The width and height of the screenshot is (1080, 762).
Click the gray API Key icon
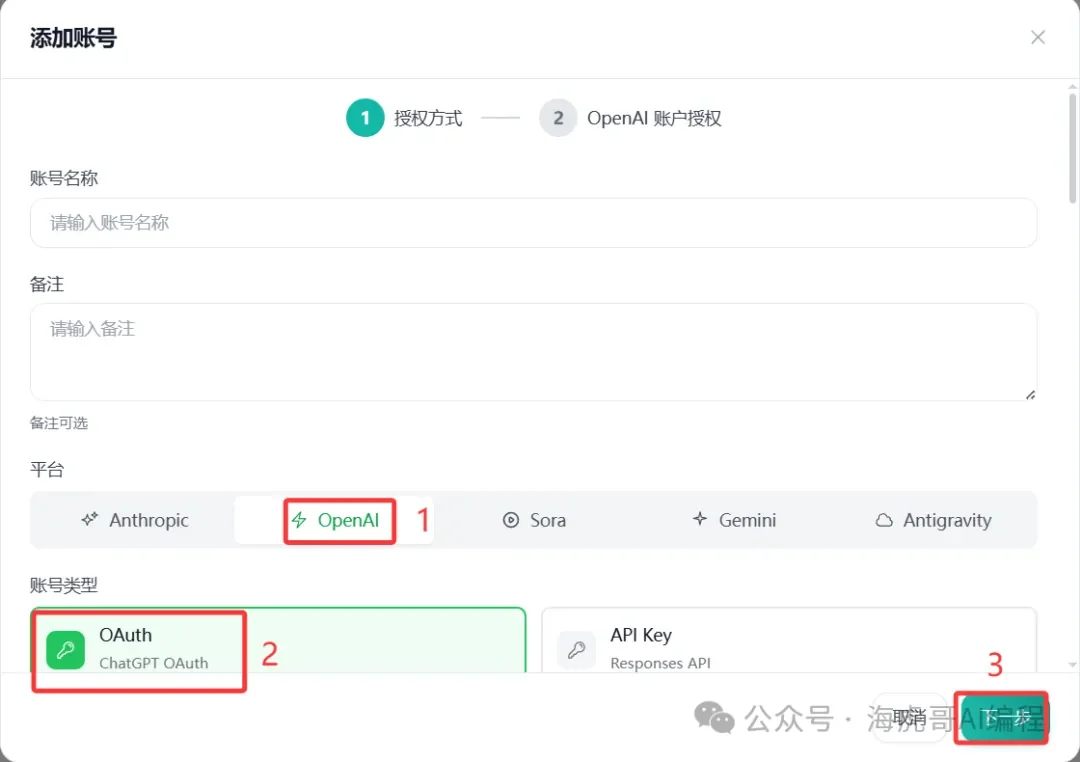tap(576, 649)
